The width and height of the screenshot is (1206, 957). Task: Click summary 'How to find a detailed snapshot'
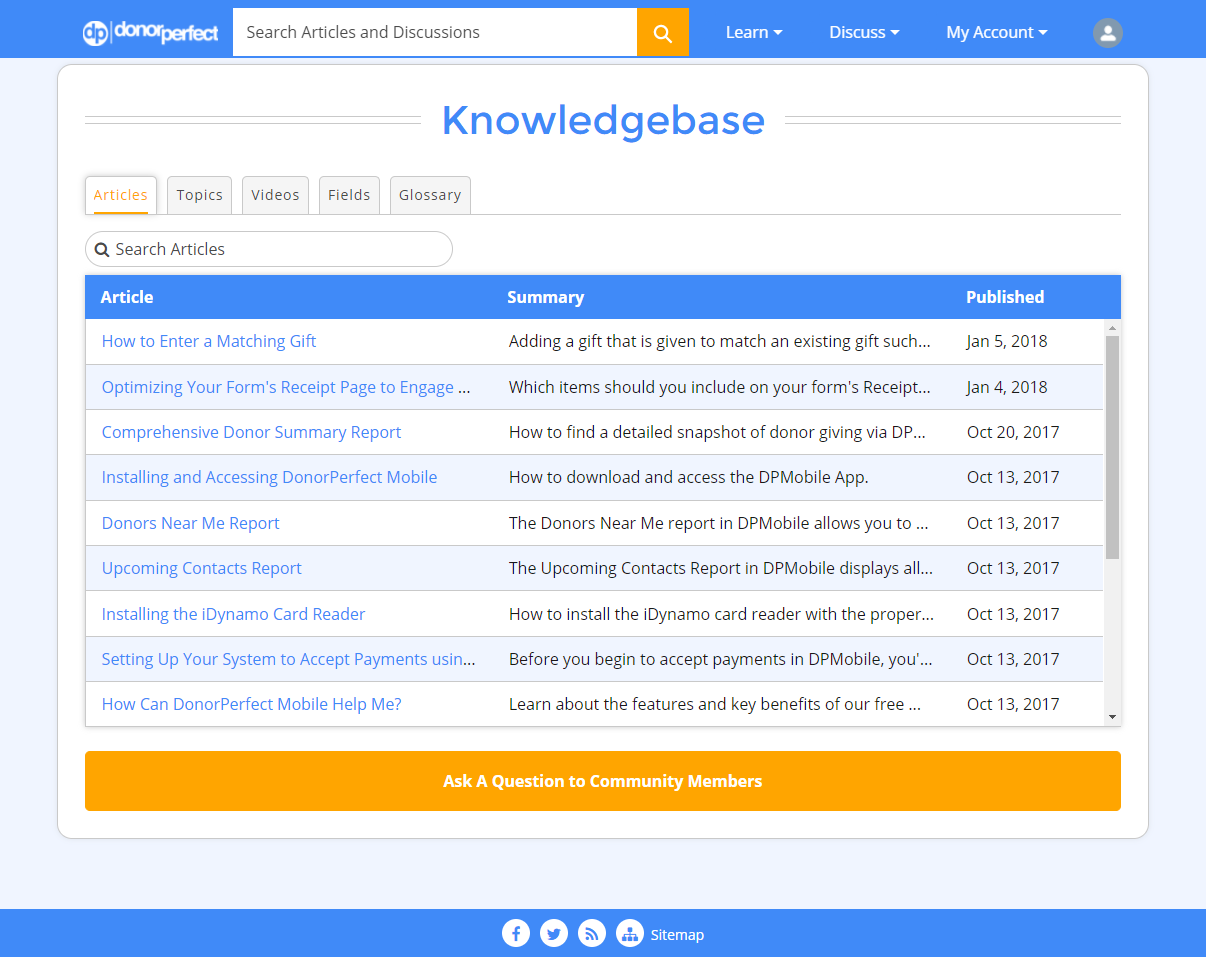[x=718, y=432]
